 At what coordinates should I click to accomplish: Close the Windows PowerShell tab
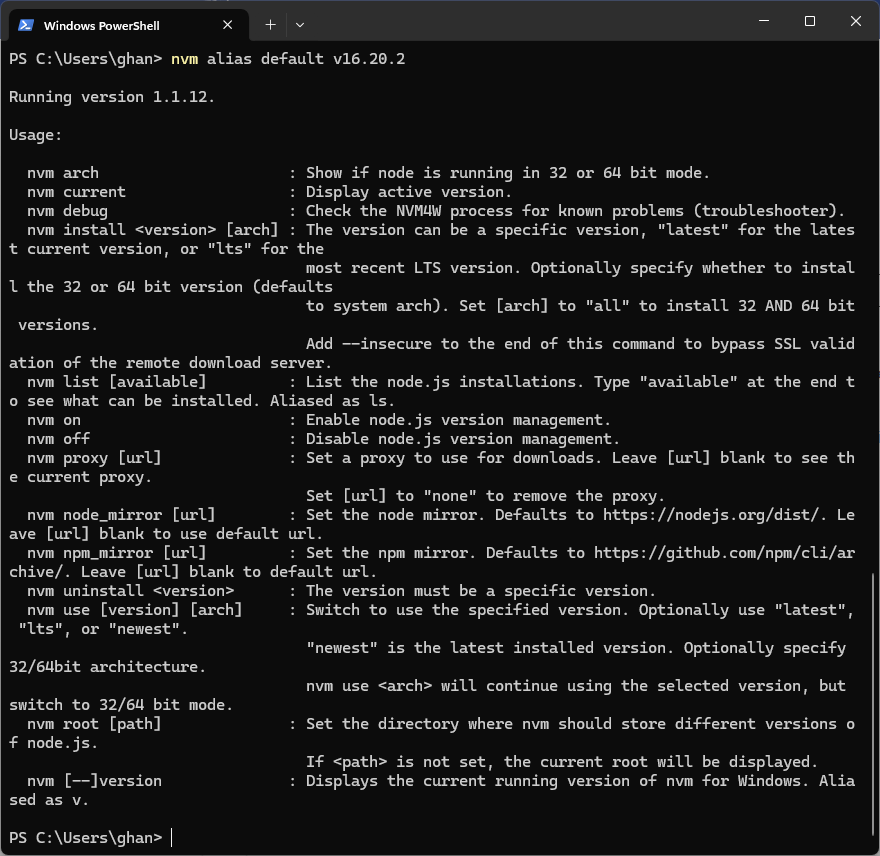pos(227,24)
